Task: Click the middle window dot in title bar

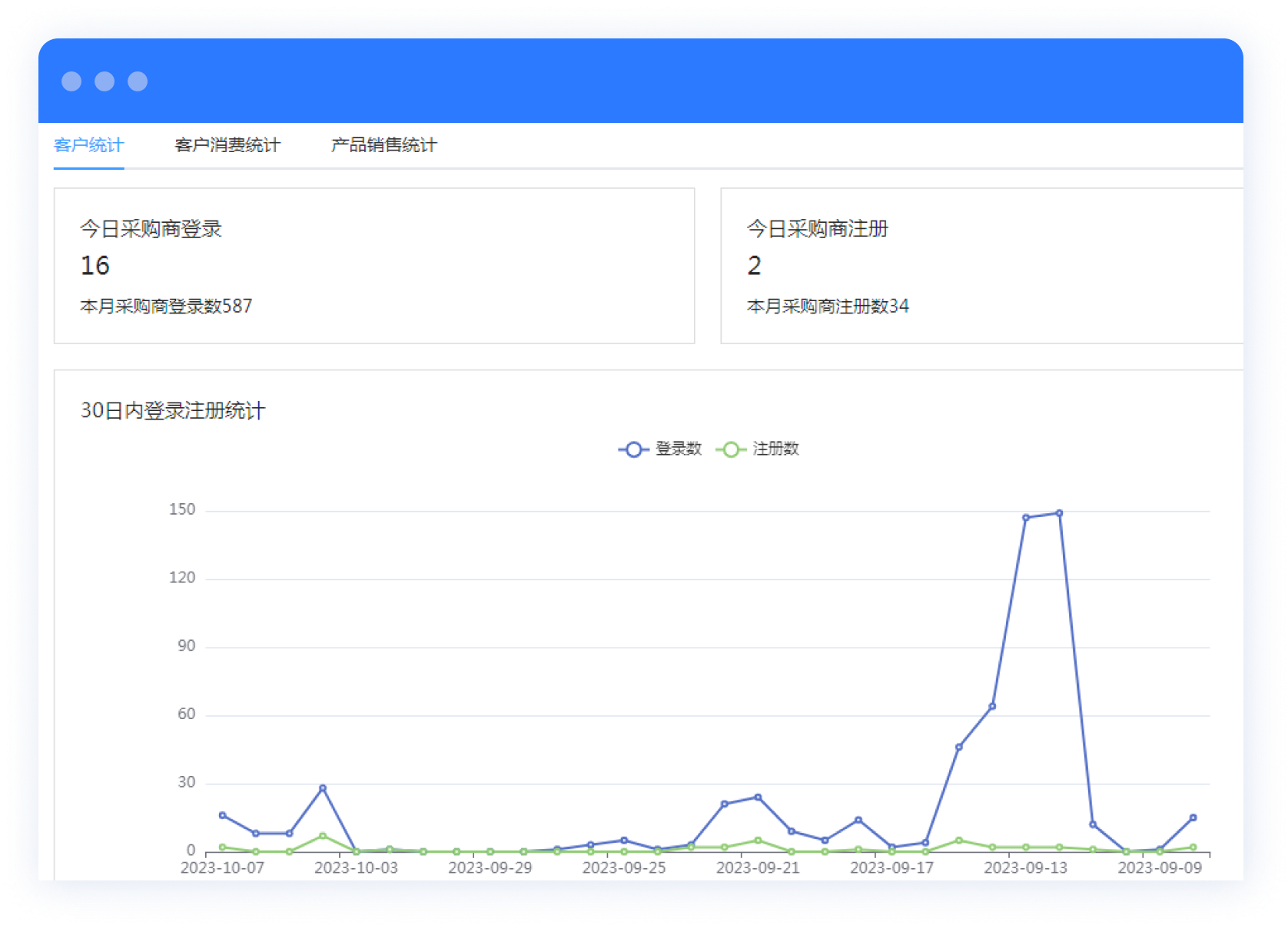Action: tap(105, 81)
